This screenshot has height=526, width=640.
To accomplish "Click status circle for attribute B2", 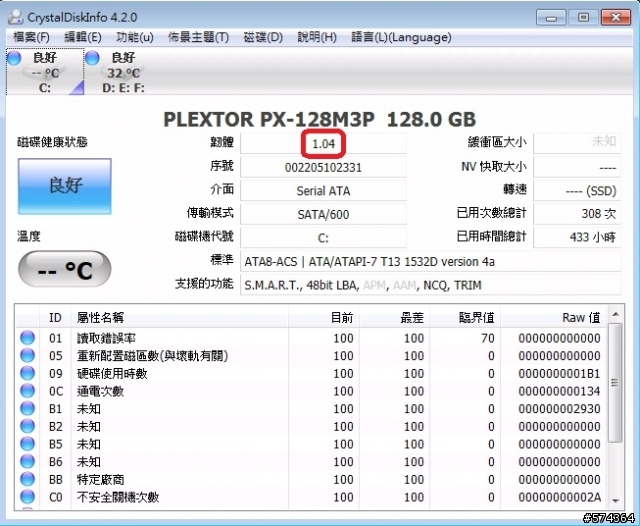I will (x=27, y=426).
